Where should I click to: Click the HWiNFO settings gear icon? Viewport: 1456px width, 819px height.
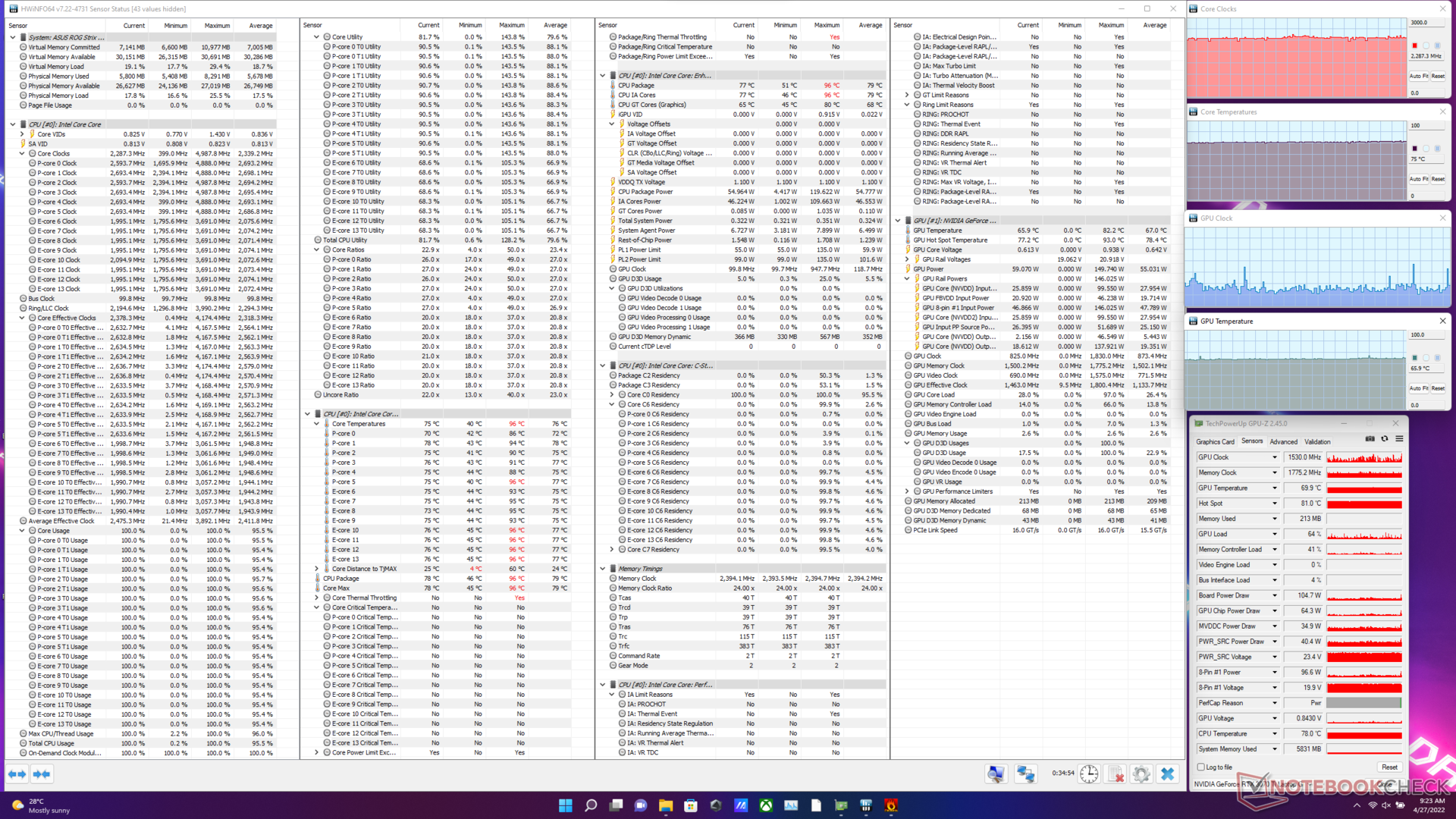coord(1141,773)
